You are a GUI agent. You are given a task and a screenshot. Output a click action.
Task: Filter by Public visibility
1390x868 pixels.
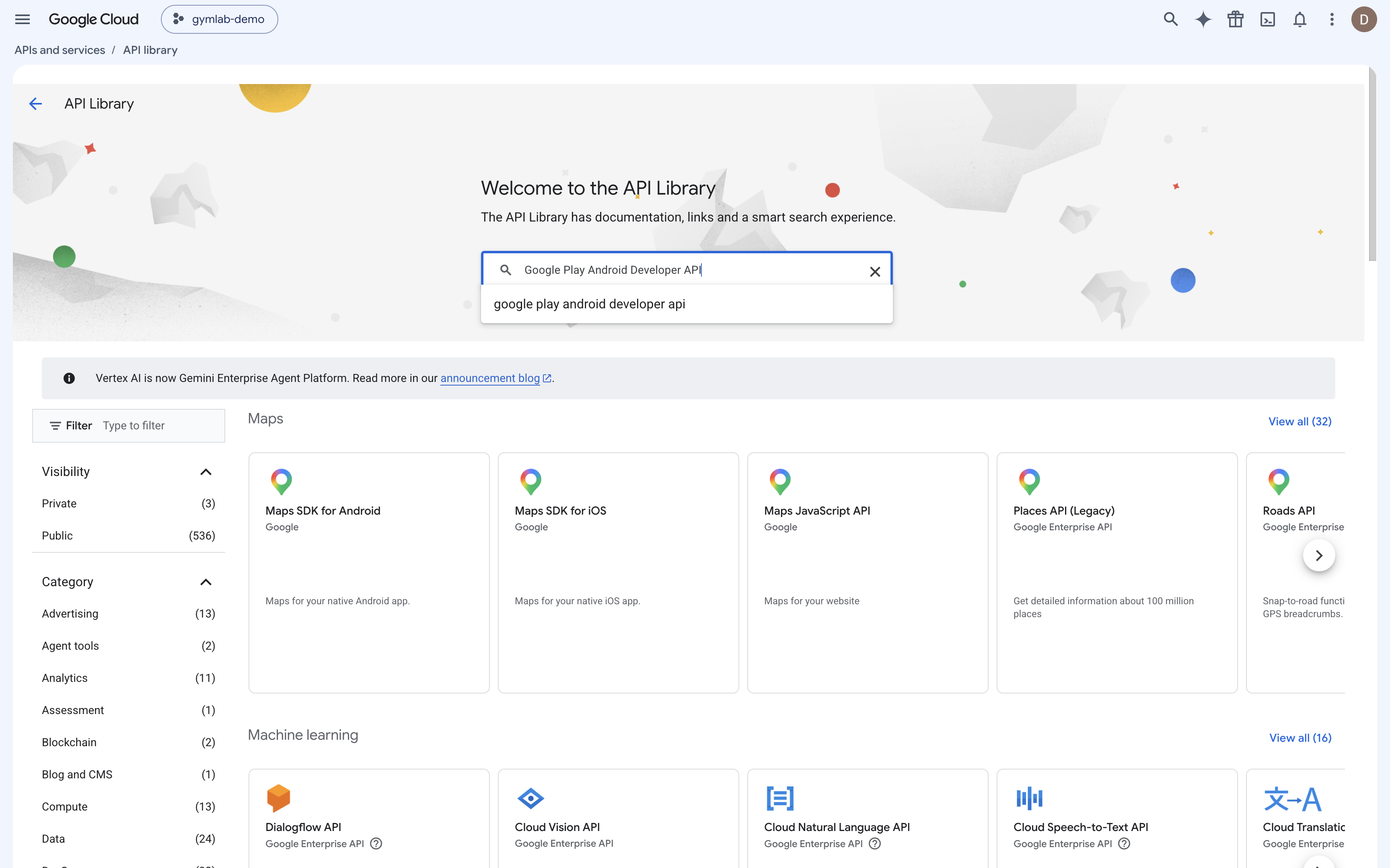tap(128, 536)
